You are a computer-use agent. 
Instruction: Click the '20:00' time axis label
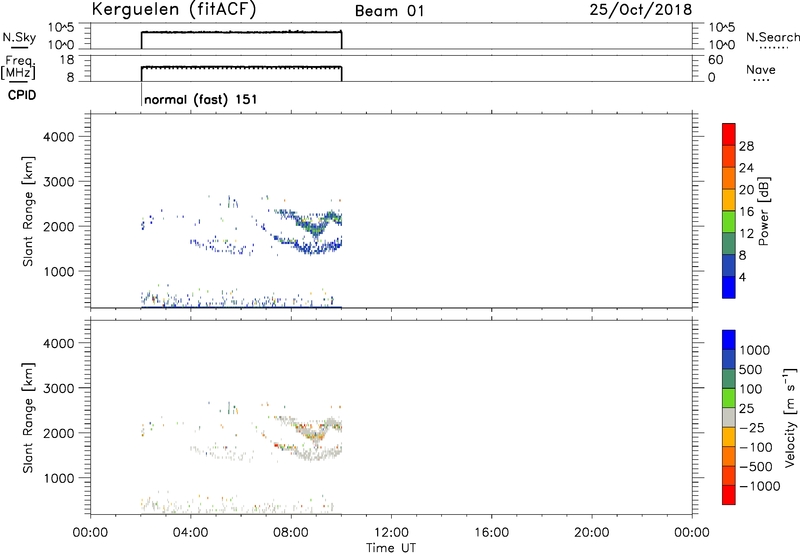click(x=592, y=533)
